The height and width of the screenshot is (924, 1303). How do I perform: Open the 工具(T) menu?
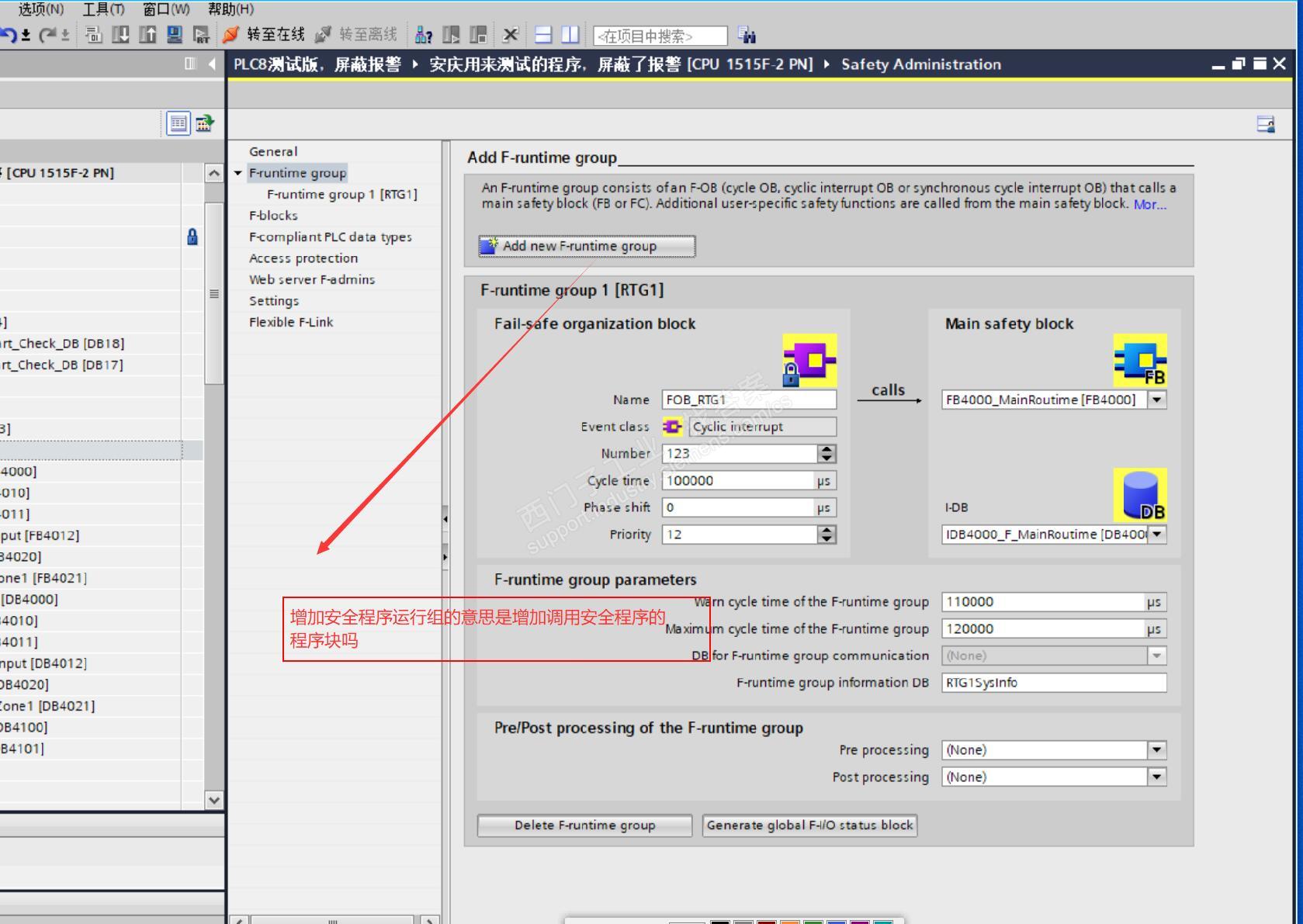click(103, 9)
